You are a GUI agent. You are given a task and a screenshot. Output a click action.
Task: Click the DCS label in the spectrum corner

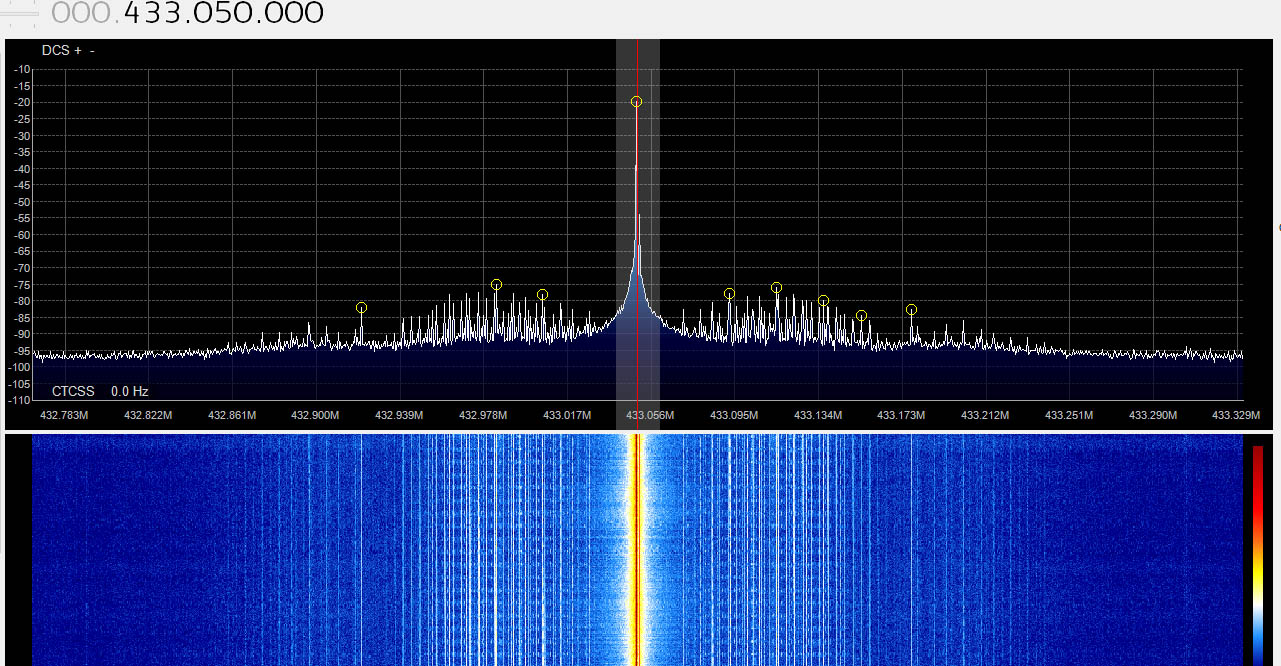(56, 50)
